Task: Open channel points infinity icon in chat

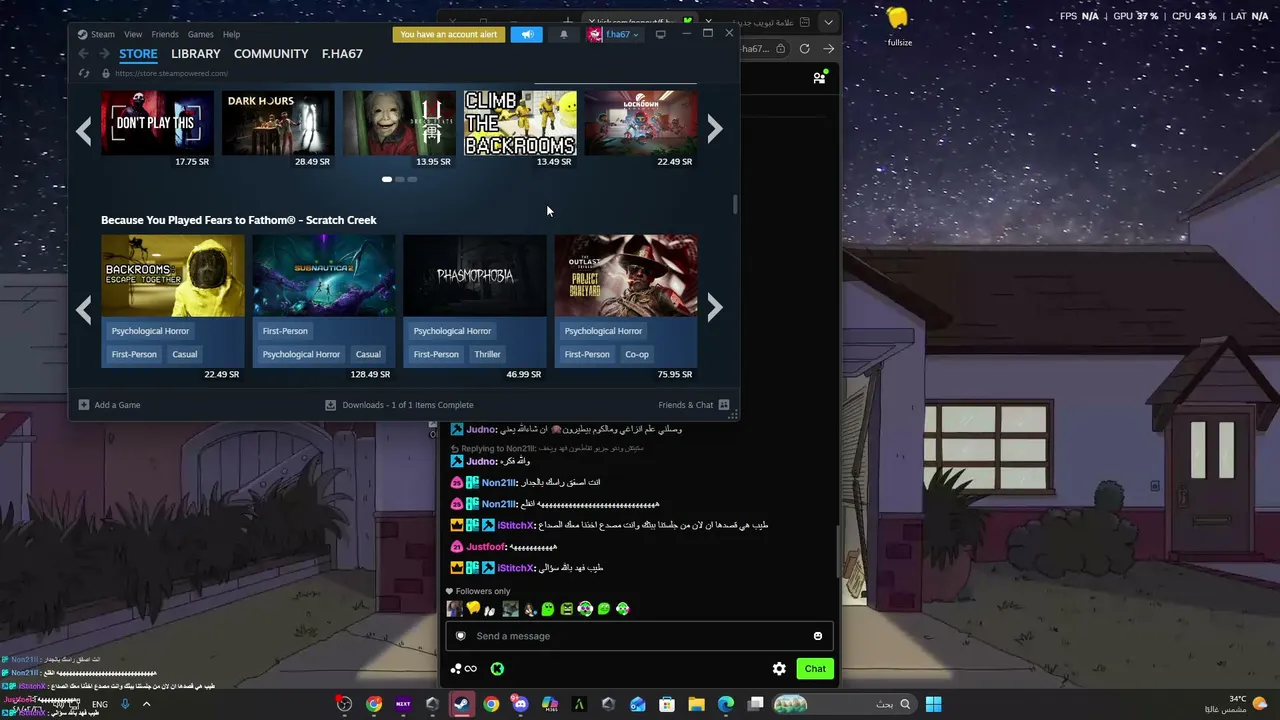Action: (463, 669)
